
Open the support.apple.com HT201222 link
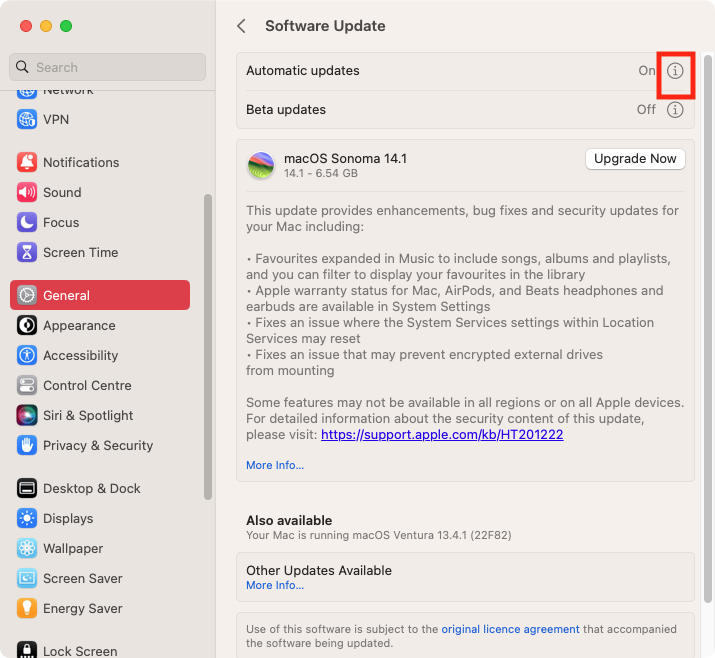pos(442,435)
